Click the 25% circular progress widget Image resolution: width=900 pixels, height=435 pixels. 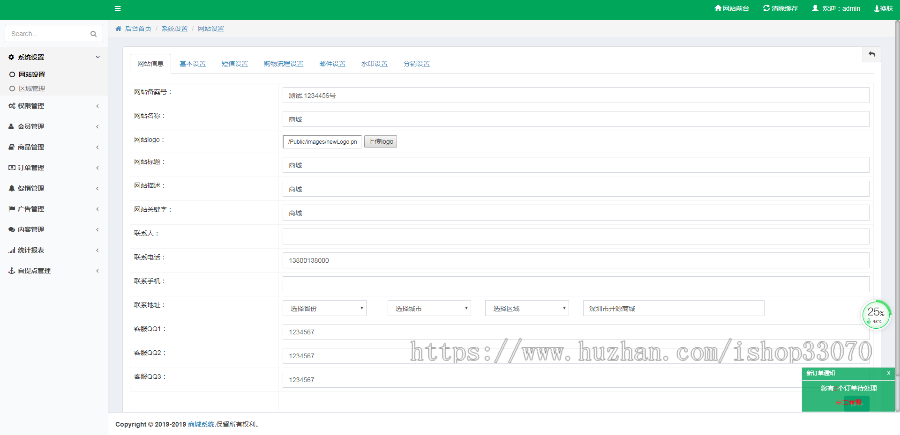(x=875, y=314)
